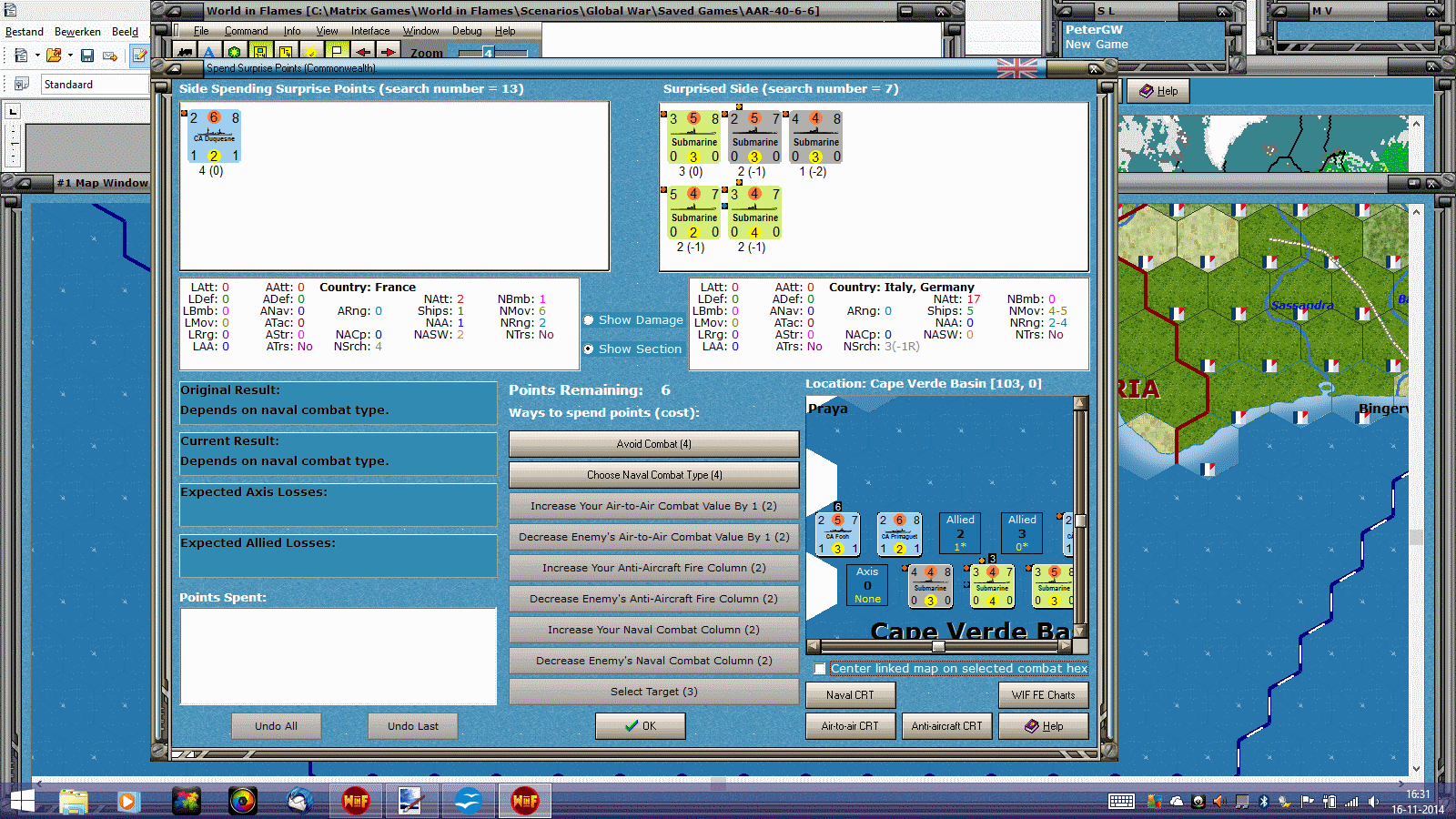Select the Show Damage radio button
This screenshot has height=819, width=1456.
(x=589, y=320)
